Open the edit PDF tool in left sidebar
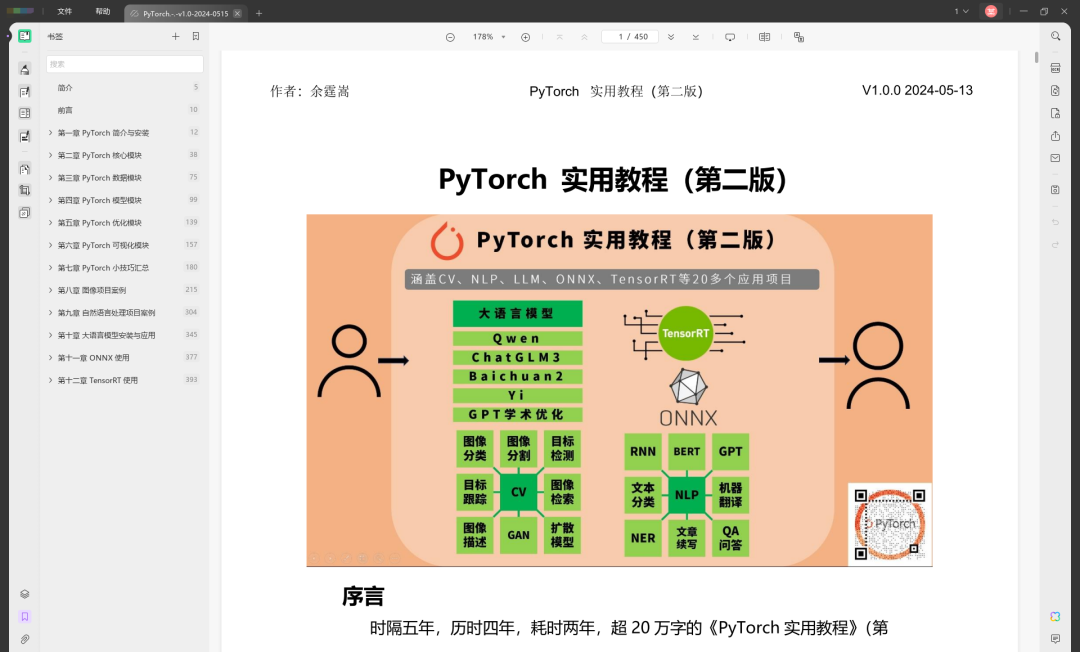The width and height of the screenshot is (1080, 652). [25, 92]
